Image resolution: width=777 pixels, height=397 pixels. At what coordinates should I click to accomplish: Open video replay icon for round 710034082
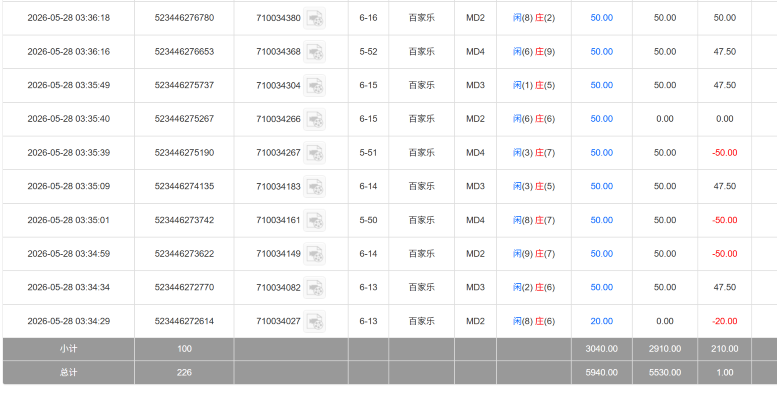314,288
